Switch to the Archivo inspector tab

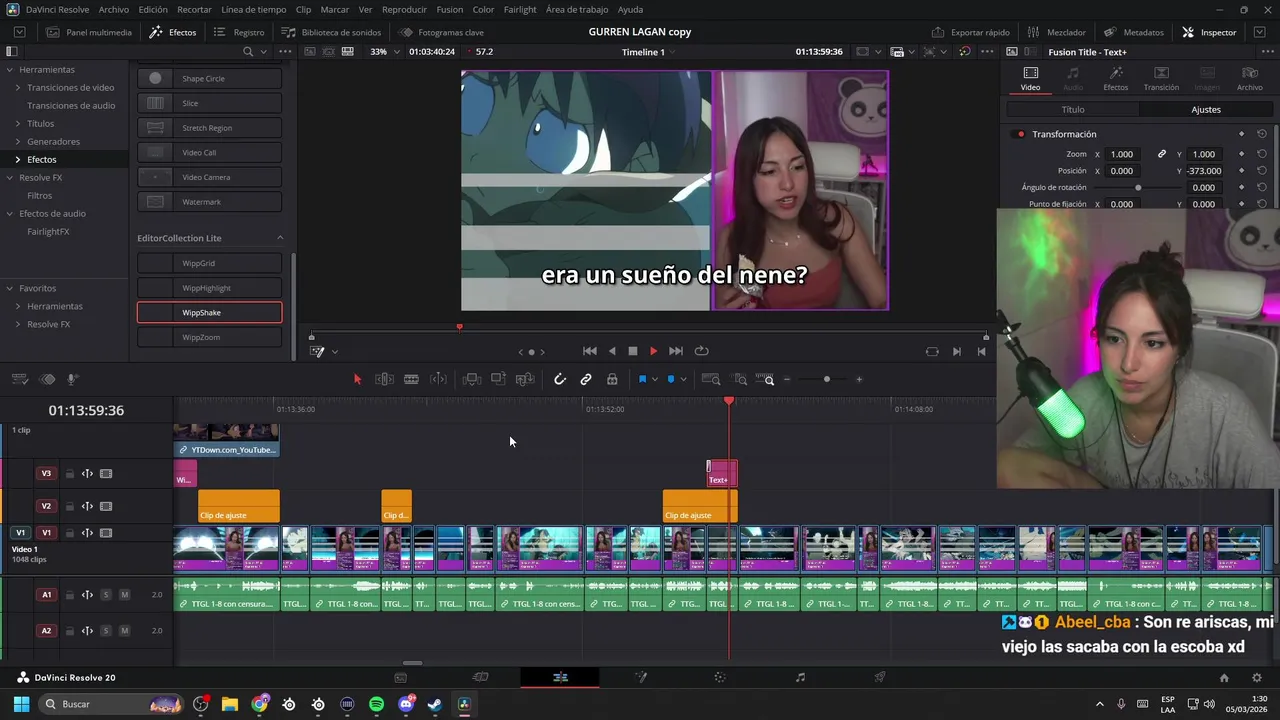click(1249, 78)
